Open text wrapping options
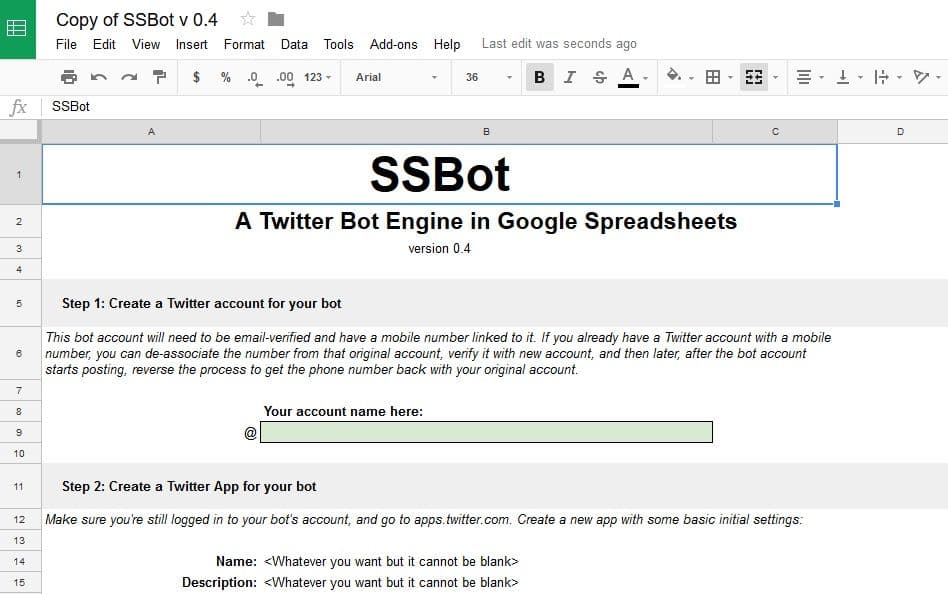 881,77
